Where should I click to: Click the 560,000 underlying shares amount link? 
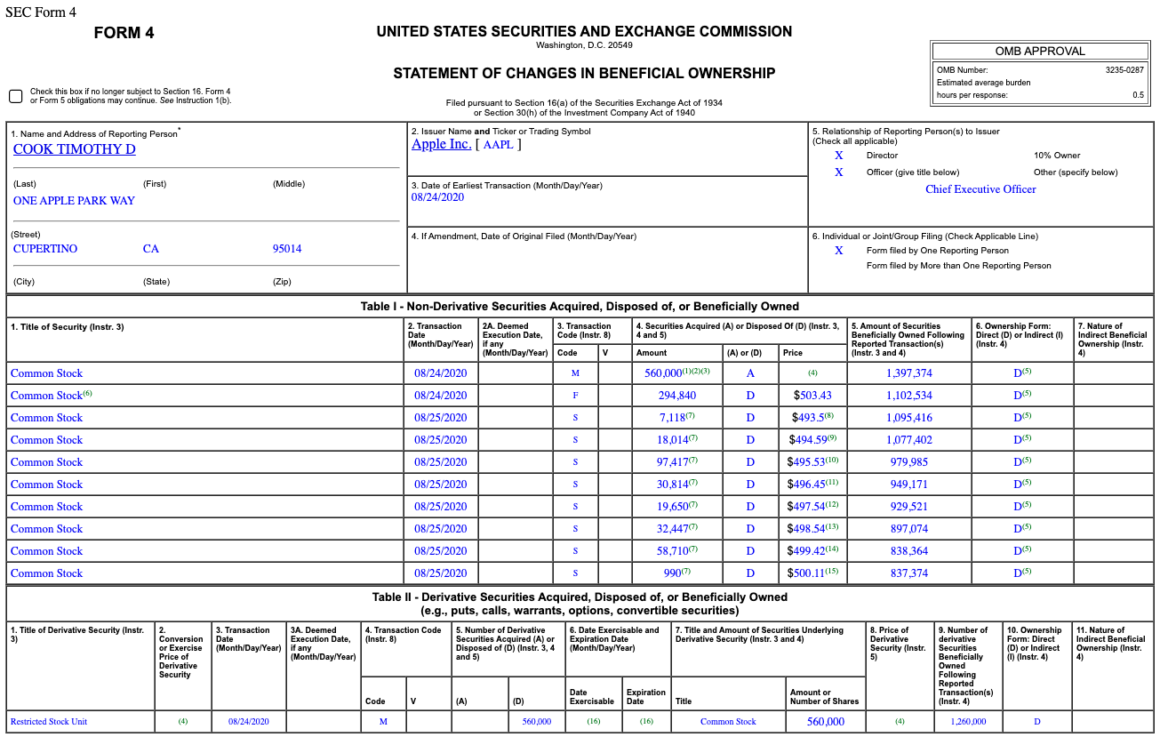click(x=824, y=720)
